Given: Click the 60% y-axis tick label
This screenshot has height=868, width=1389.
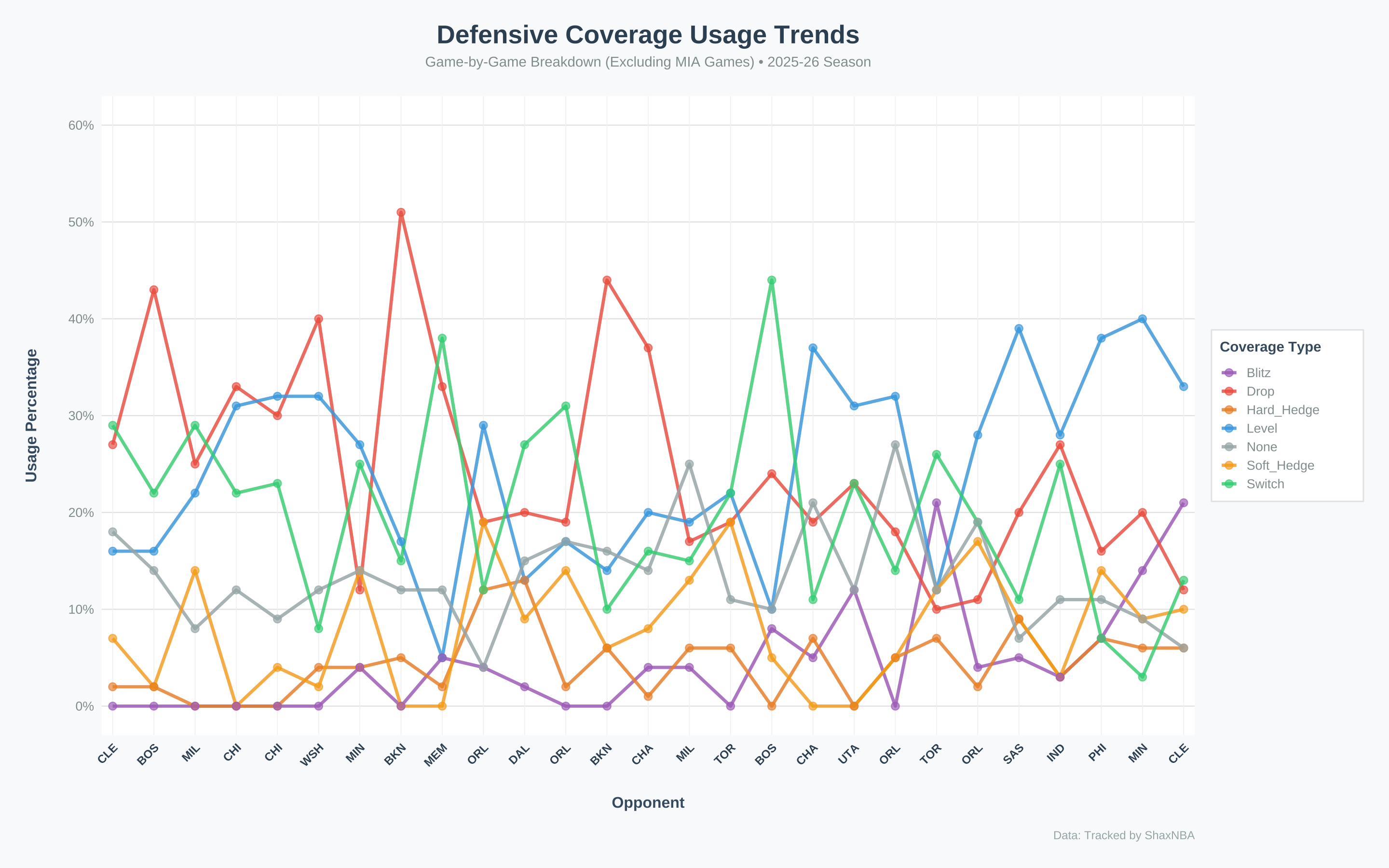Looking at the screenshot, I should point(81,125).
